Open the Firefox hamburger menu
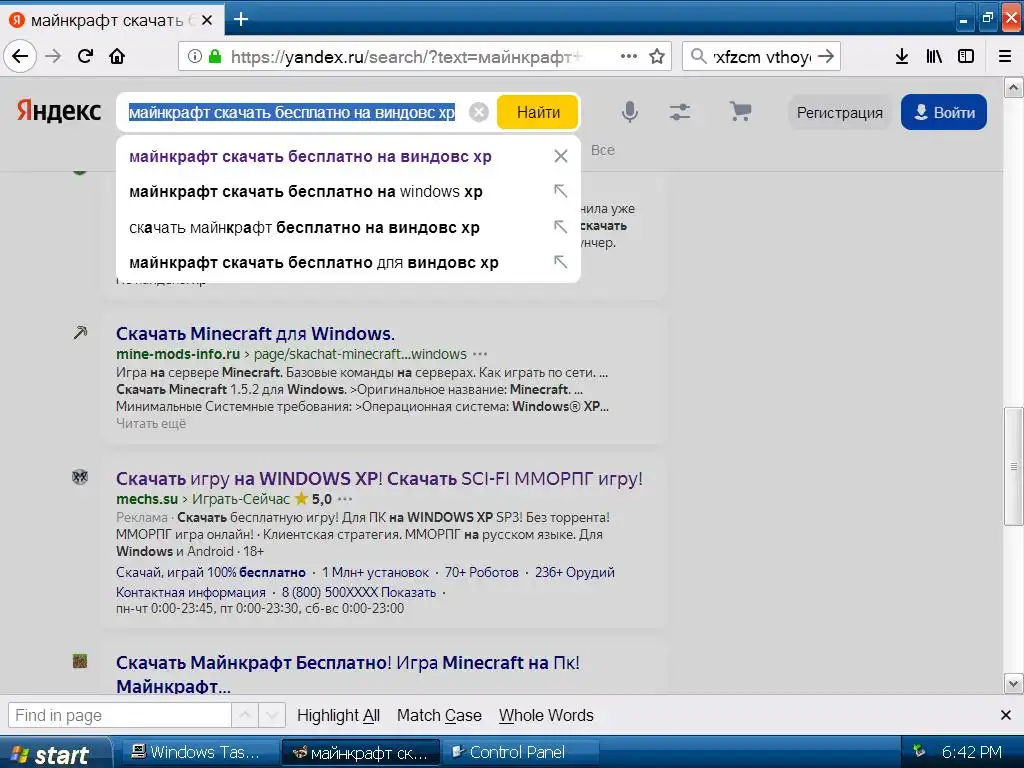 pos(1005,56)
